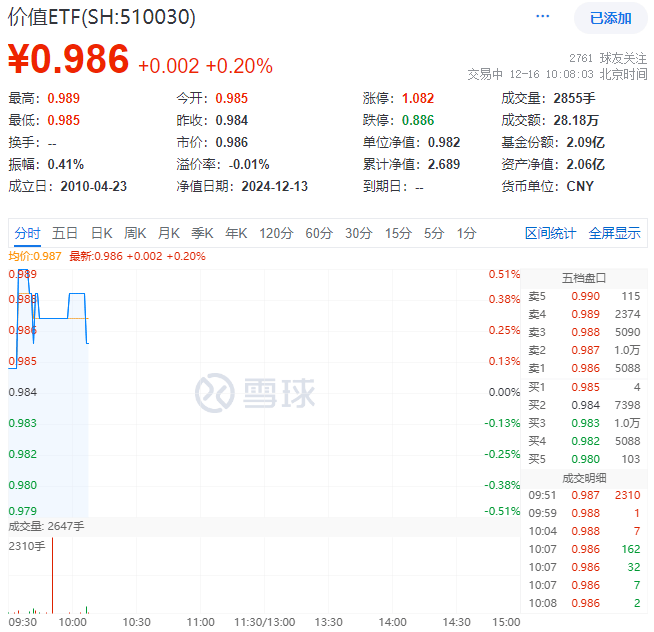Select the 卖2 order row at 0.987
The image size is (654, 632).
(x=584, y=350)
